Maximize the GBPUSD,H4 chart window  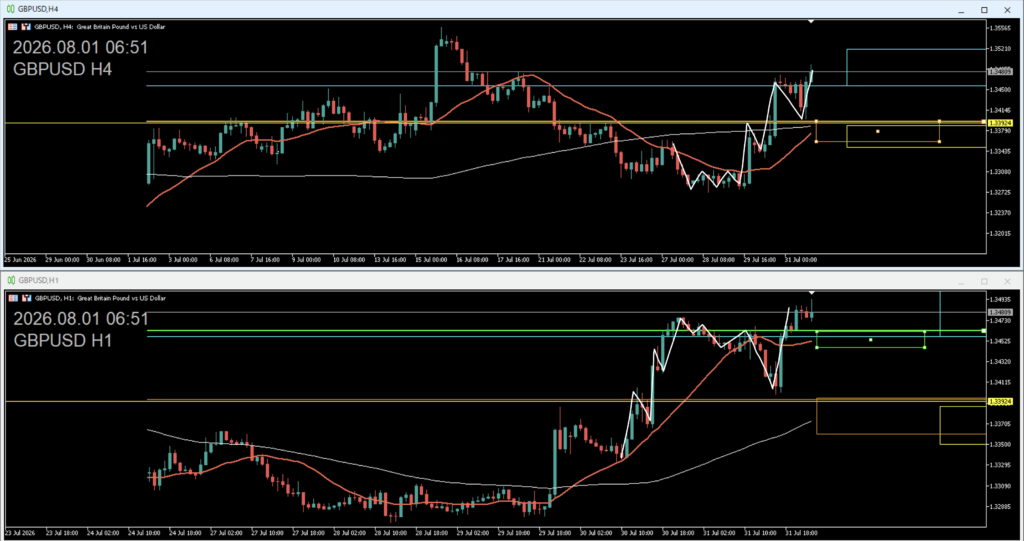click(x=984, y=10)
